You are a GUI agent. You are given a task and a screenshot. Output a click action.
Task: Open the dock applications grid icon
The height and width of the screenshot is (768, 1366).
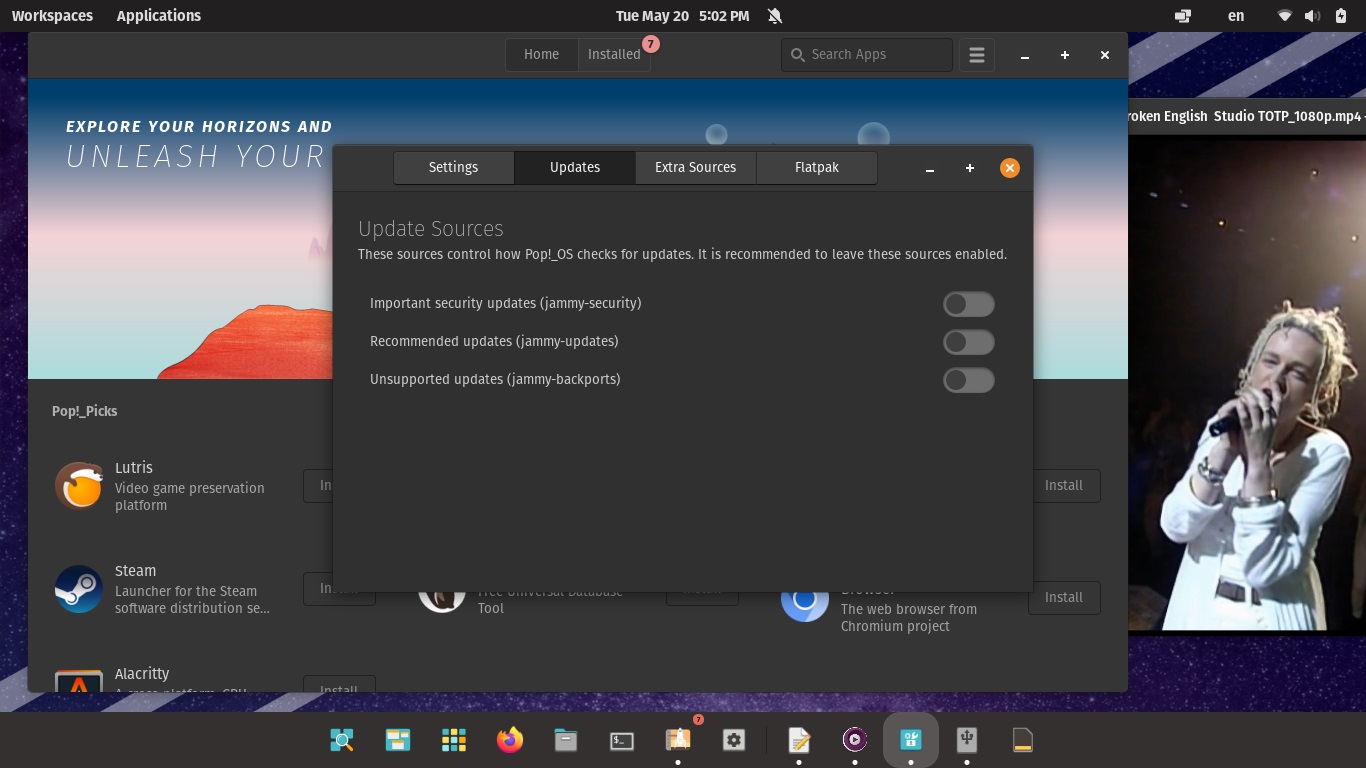pos(454,740)
